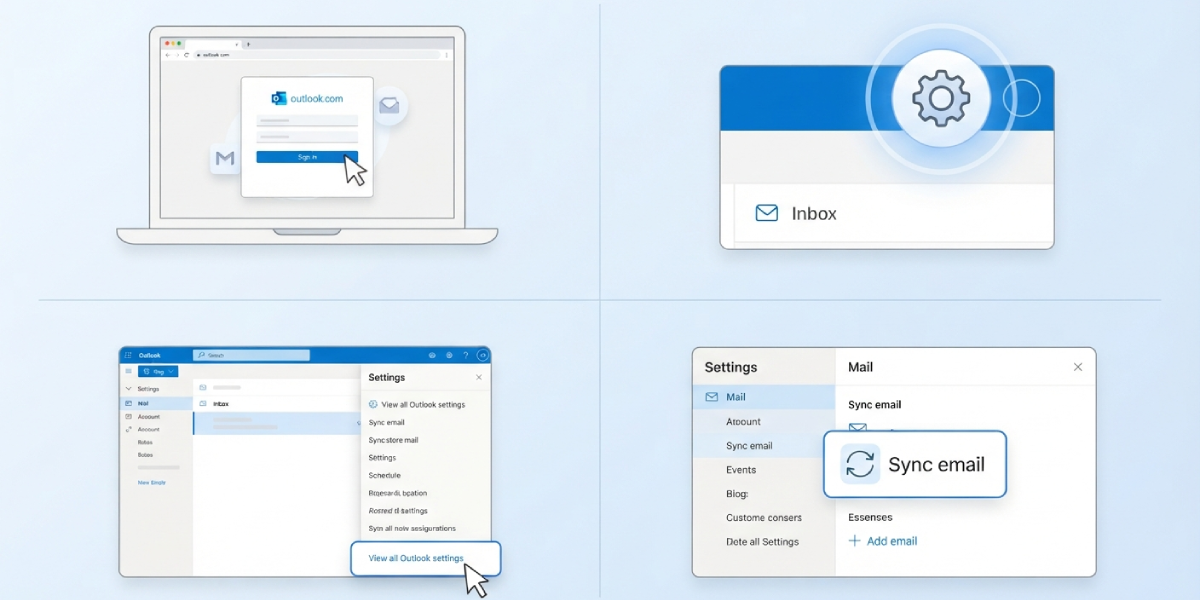Open help via the question mark icon
This screenshot has height=600, width=1200.
[x=466, y=355]
